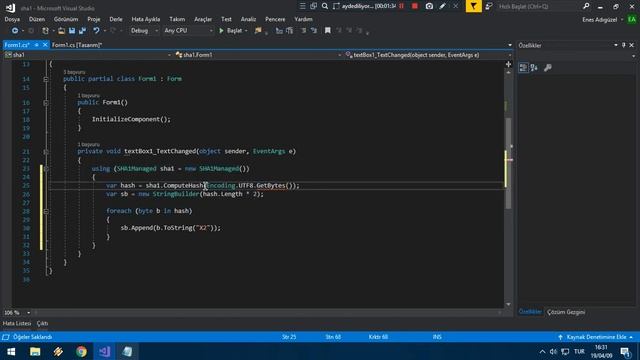Collapse the textBox1_TextChanged method block

46,152
